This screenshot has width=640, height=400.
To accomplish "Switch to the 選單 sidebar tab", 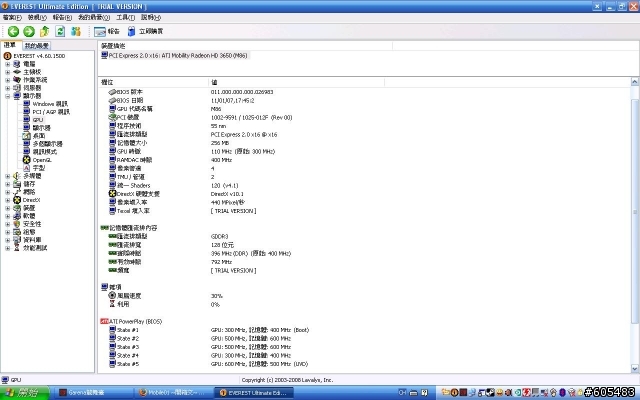I will pos(10,45).
